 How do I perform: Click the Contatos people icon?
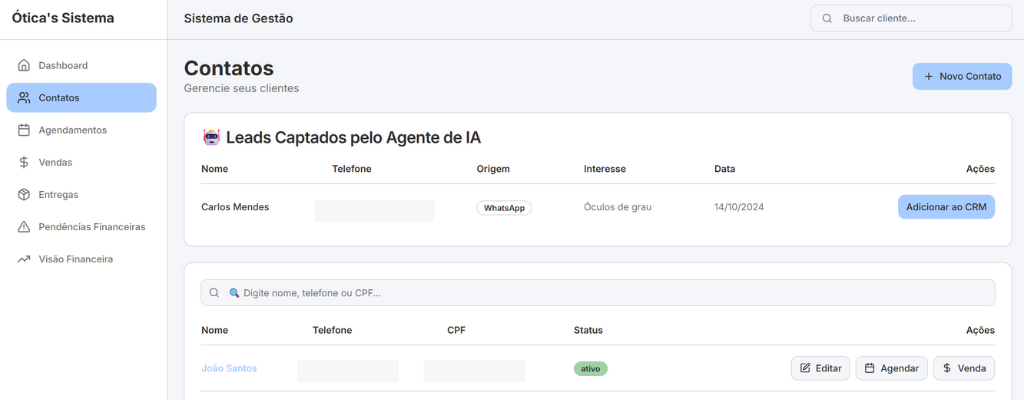point(24,98)
